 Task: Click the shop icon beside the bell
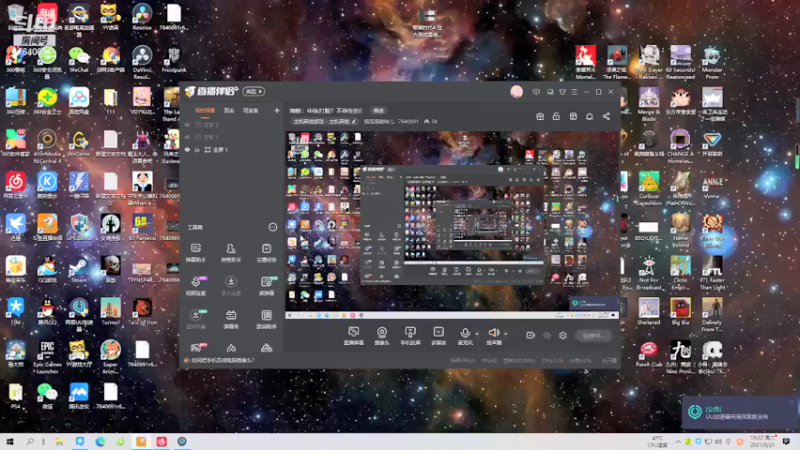tap(573, 116)
